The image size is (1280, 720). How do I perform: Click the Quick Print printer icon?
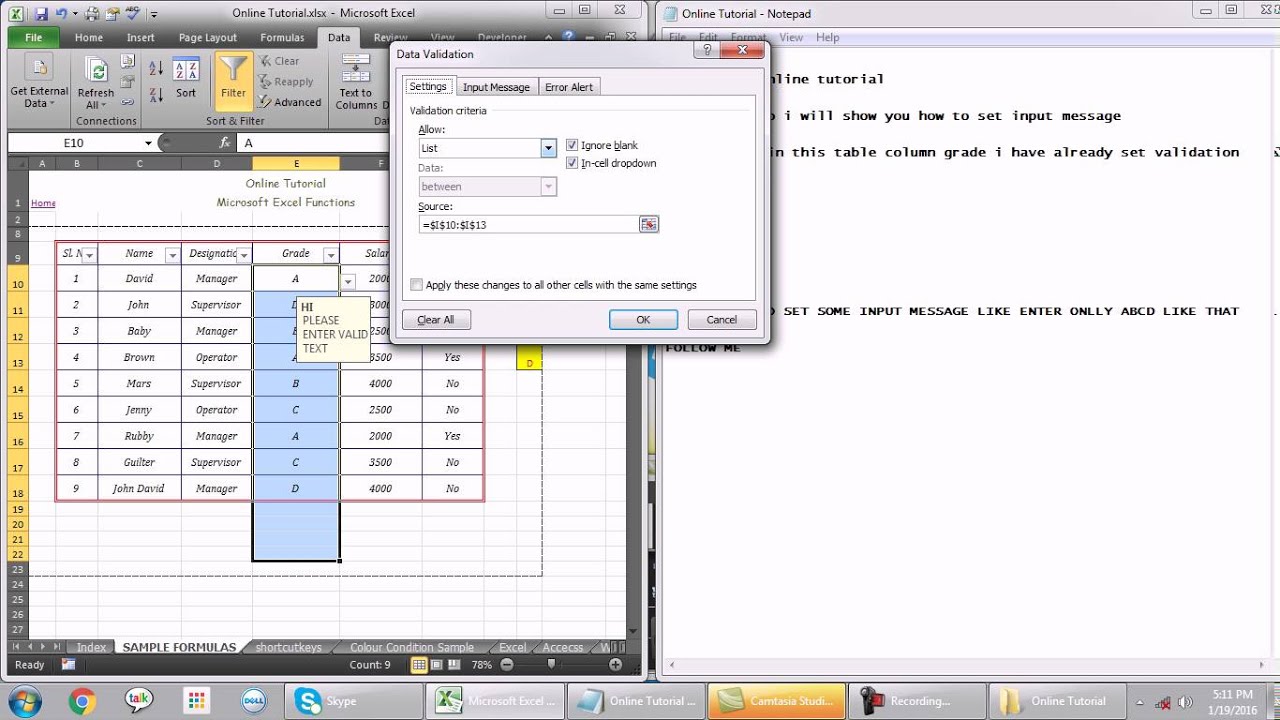coord(92,14)
